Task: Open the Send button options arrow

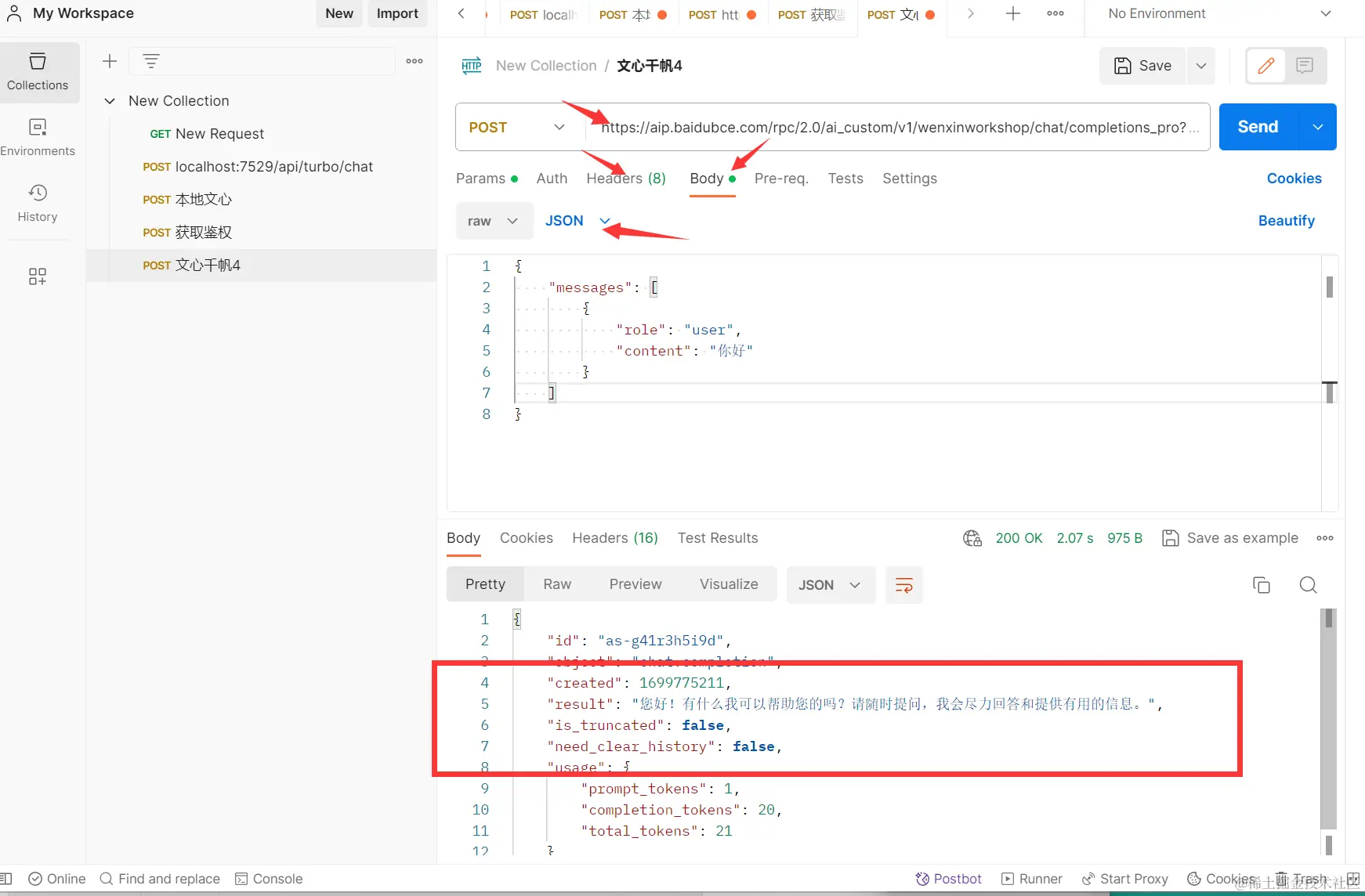Action: click(x=1318, y=127)
